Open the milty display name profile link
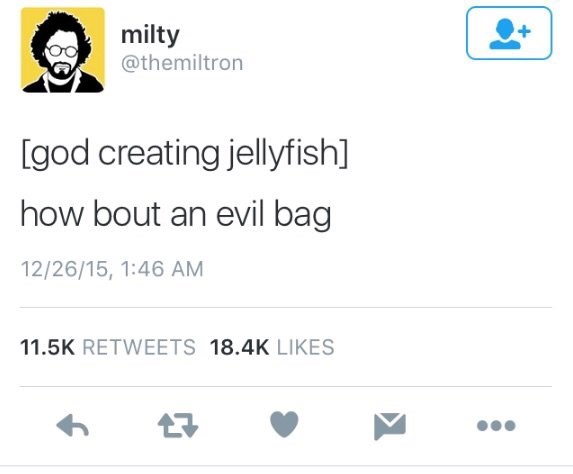Image resolution: width=573 pixels, height=474 pixels. click(x=150, y=35)
